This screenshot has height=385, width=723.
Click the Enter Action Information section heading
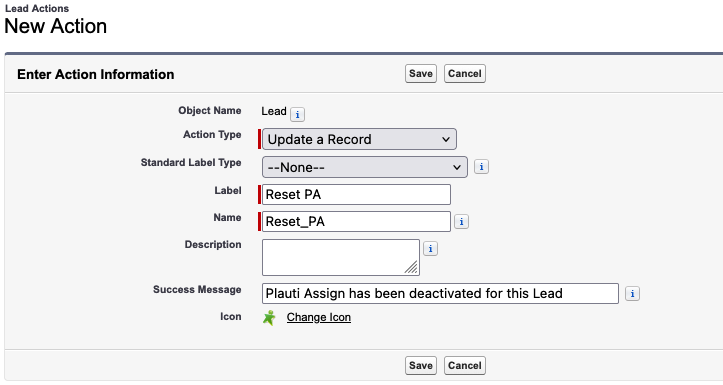coord(95,74)
